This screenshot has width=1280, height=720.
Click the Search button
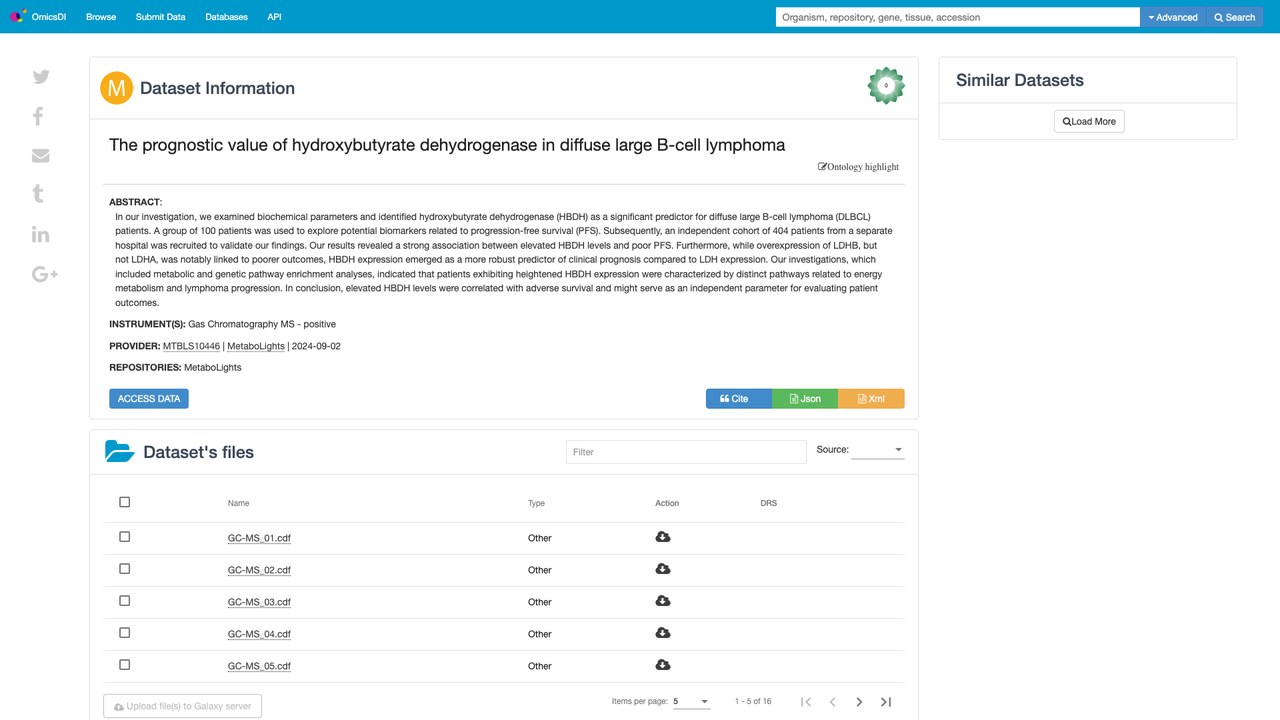(1234, 17)
